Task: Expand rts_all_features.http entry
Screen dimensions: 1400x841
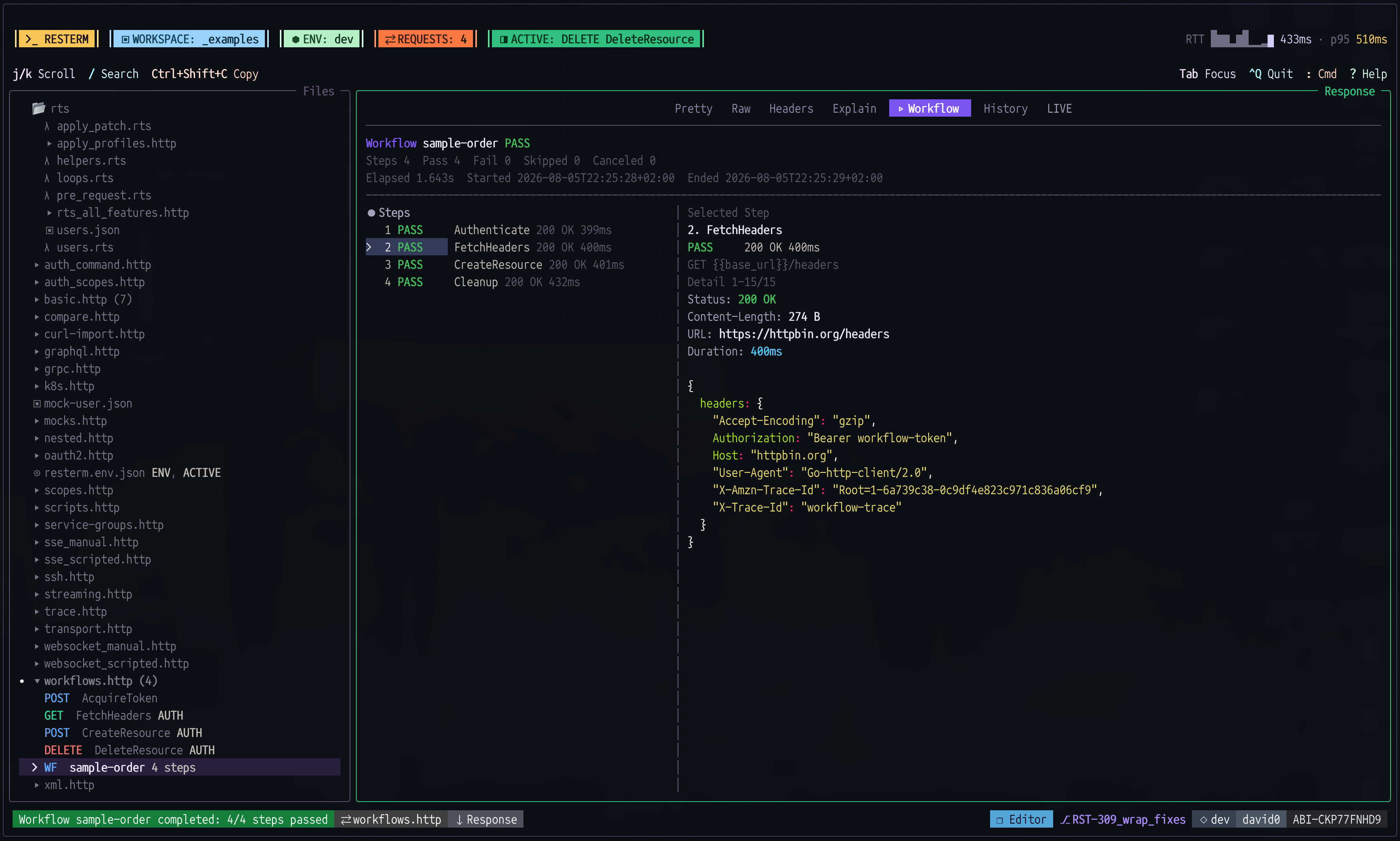Action: 49,212
